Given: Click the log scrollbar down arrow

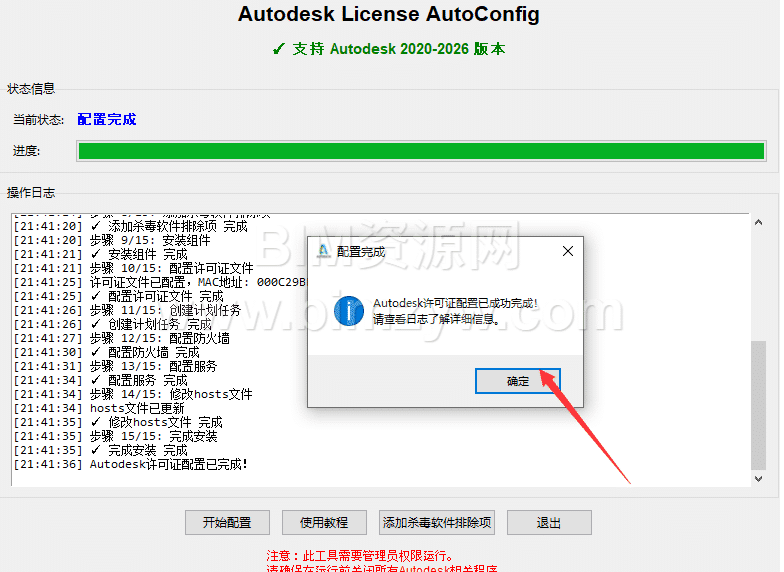Looking at the screenshot, I should [759, 479].
